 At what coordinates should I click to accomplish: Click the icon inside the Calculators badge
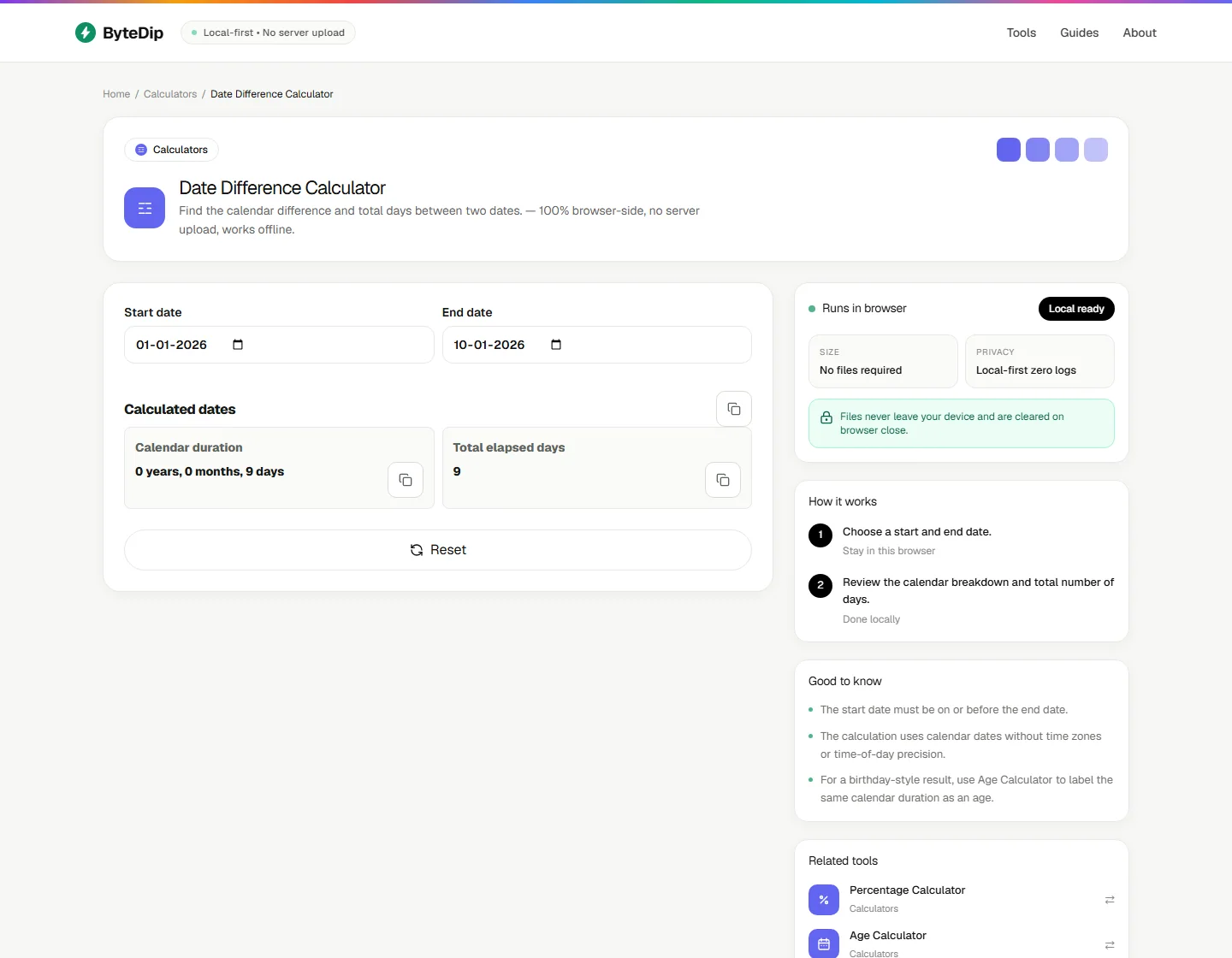(x=141, y=150)
